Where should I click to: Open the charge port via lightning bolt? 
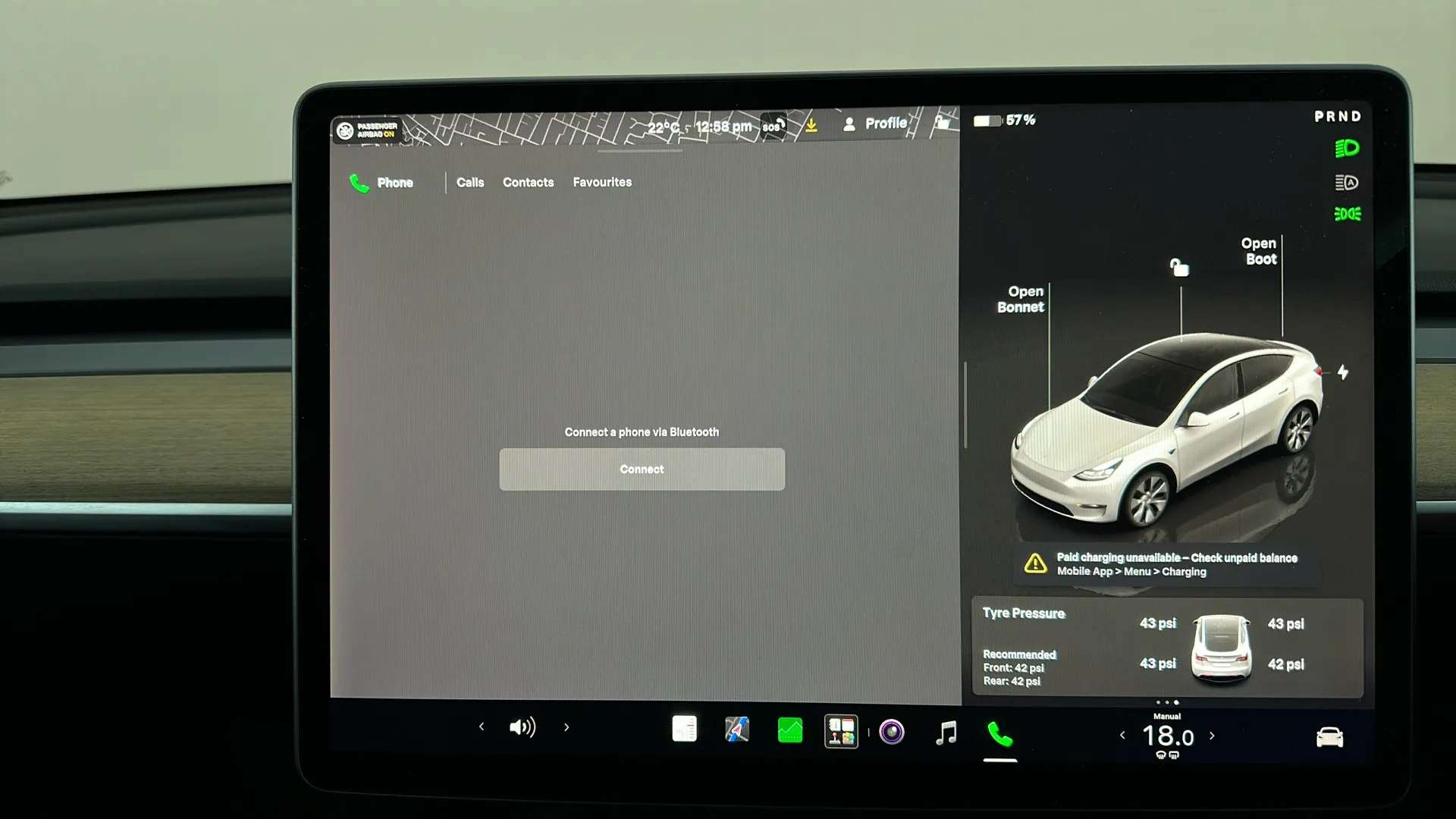(x=1343, y=372)
